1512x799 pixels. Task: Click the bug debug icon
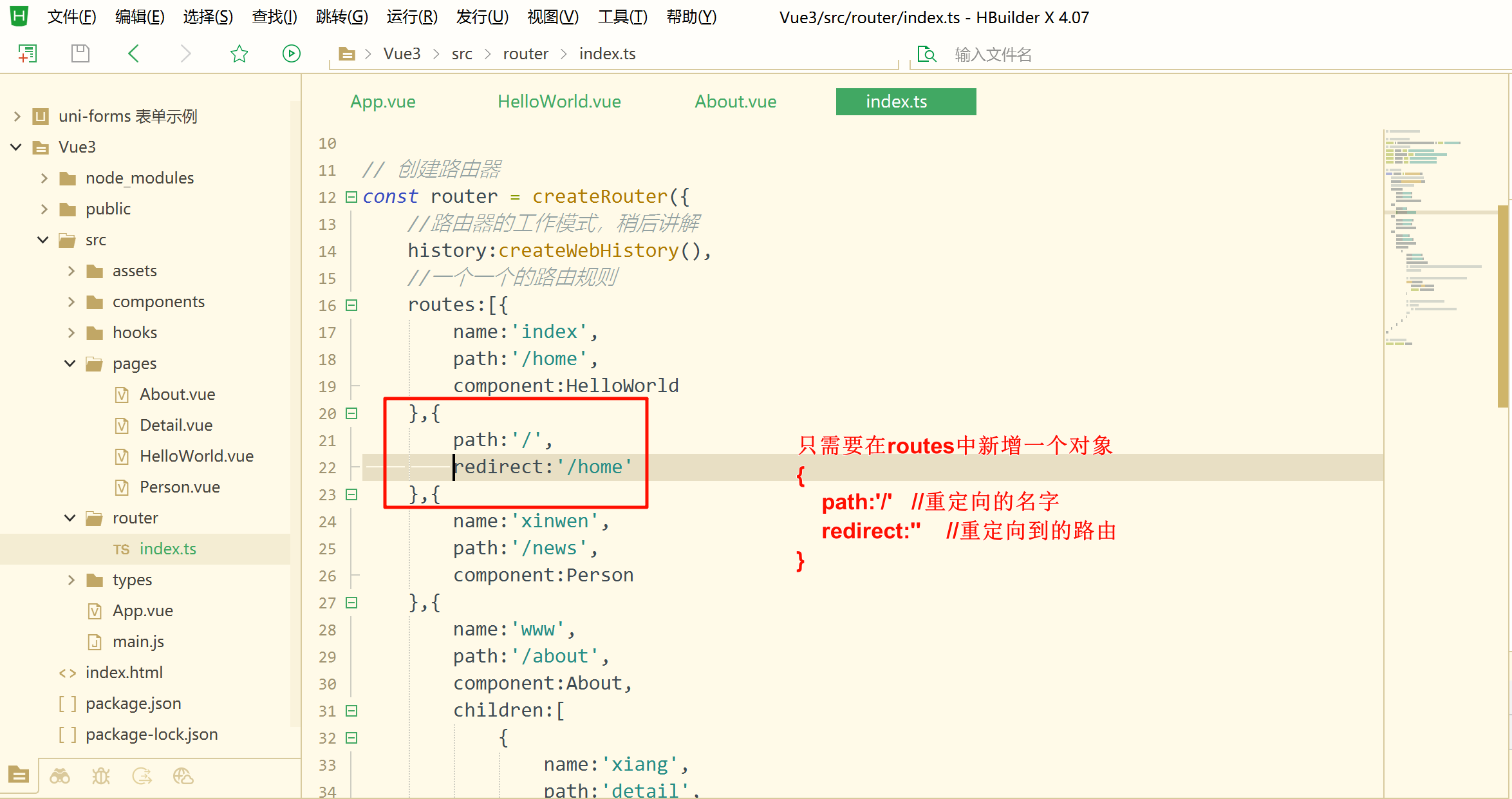pos(101,776)
